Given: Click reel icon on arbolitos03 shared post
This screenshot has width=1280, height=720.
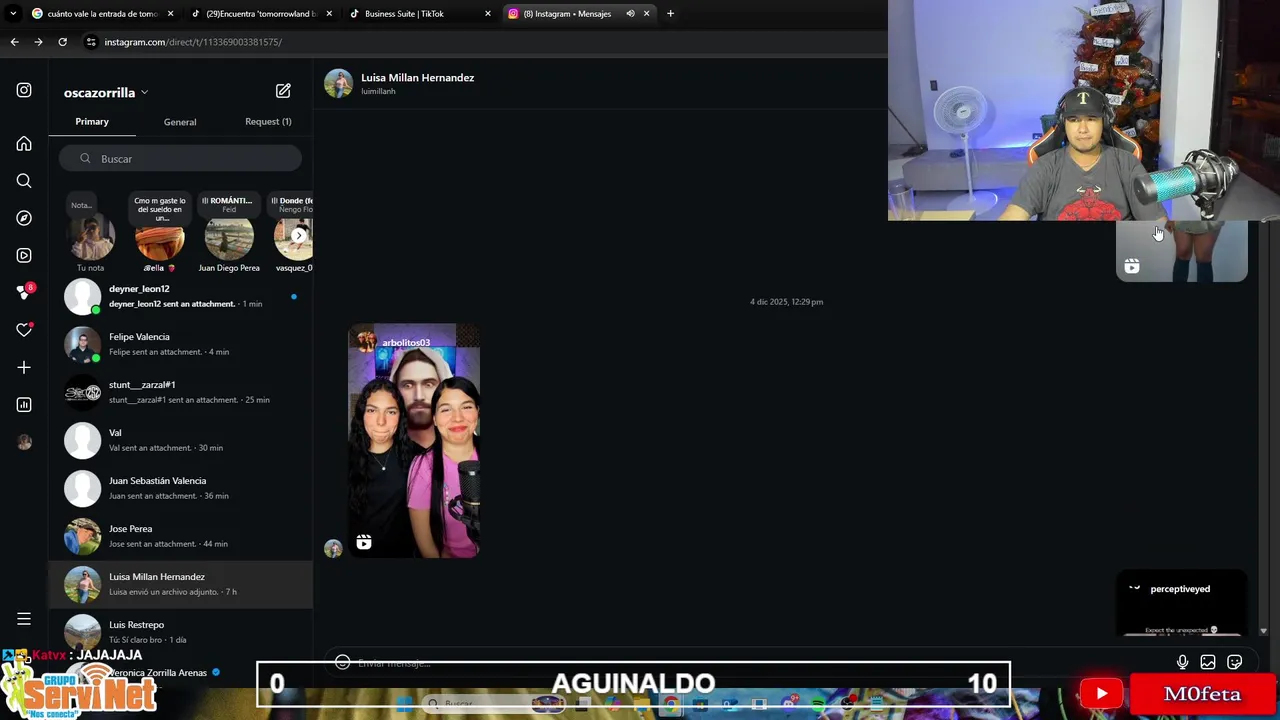Looking at the screenshot, I should point(364,542).
